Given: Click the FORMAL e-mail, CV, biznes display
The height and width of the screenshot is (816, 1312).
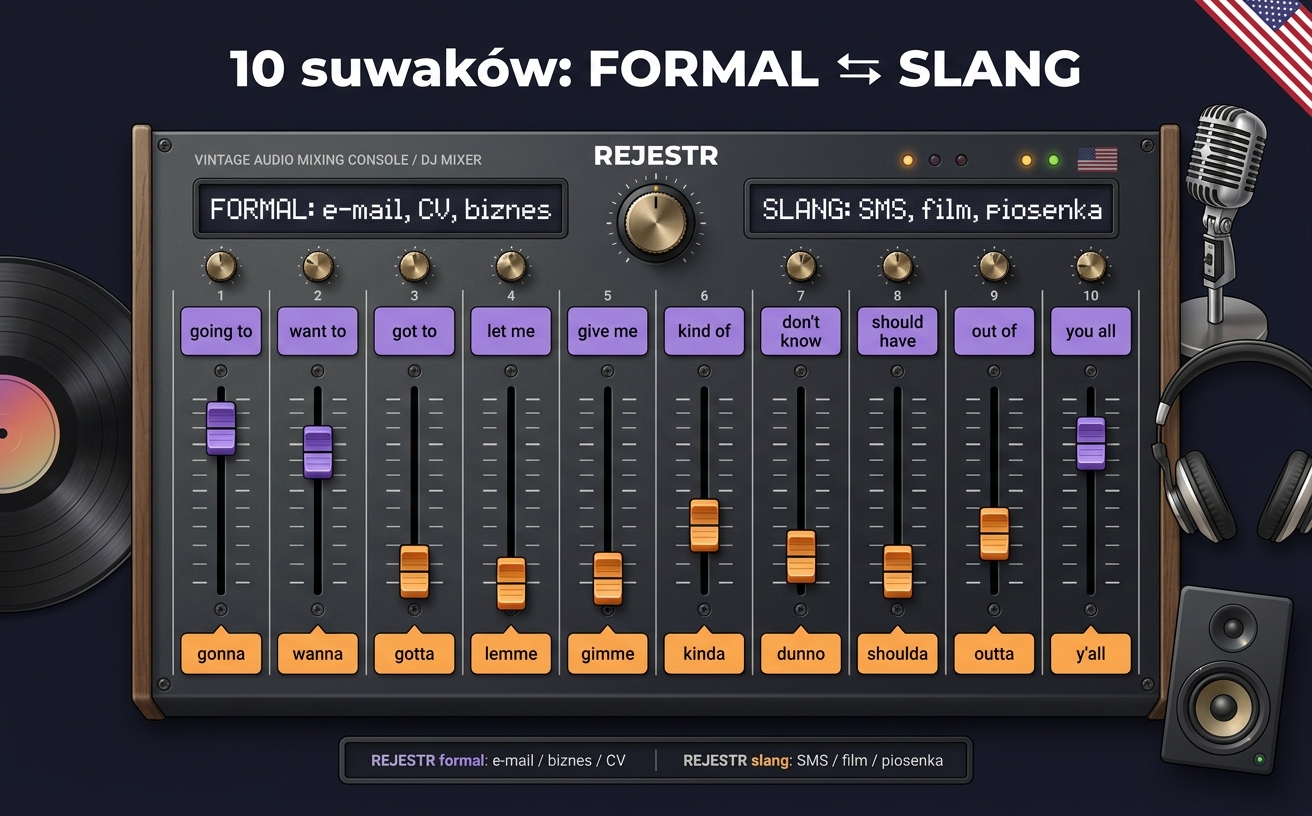Looking at the screenshot, I should (381, 209).
